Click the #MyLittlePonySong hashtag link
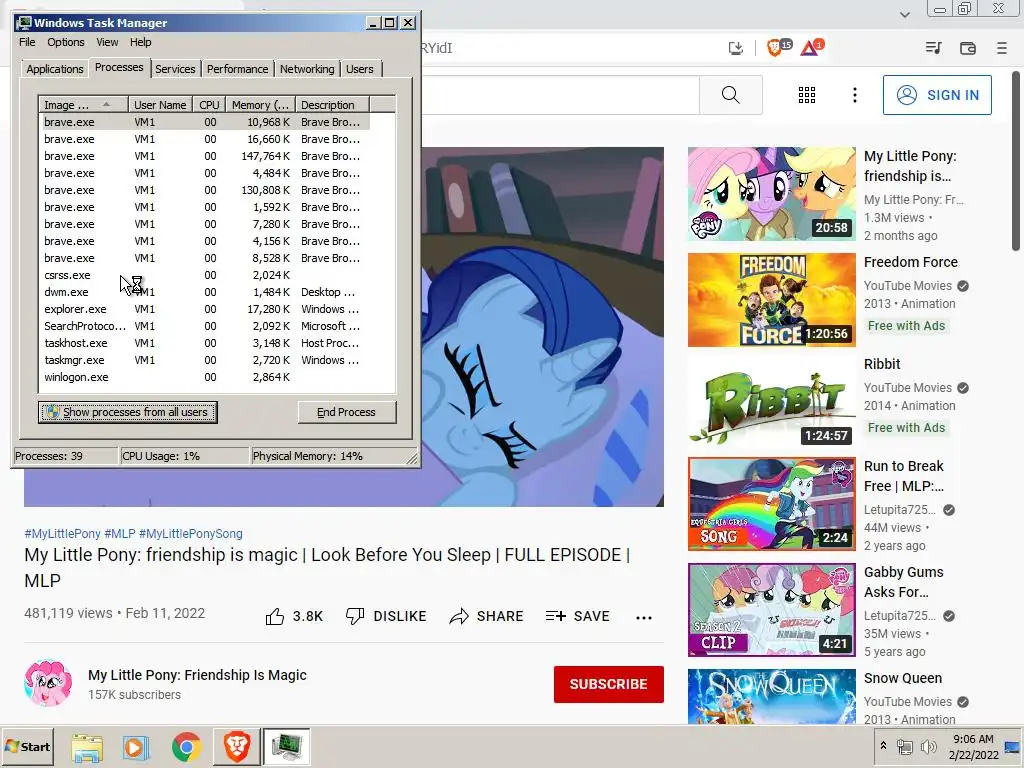The image size is (1024, 768). [191, 534]
